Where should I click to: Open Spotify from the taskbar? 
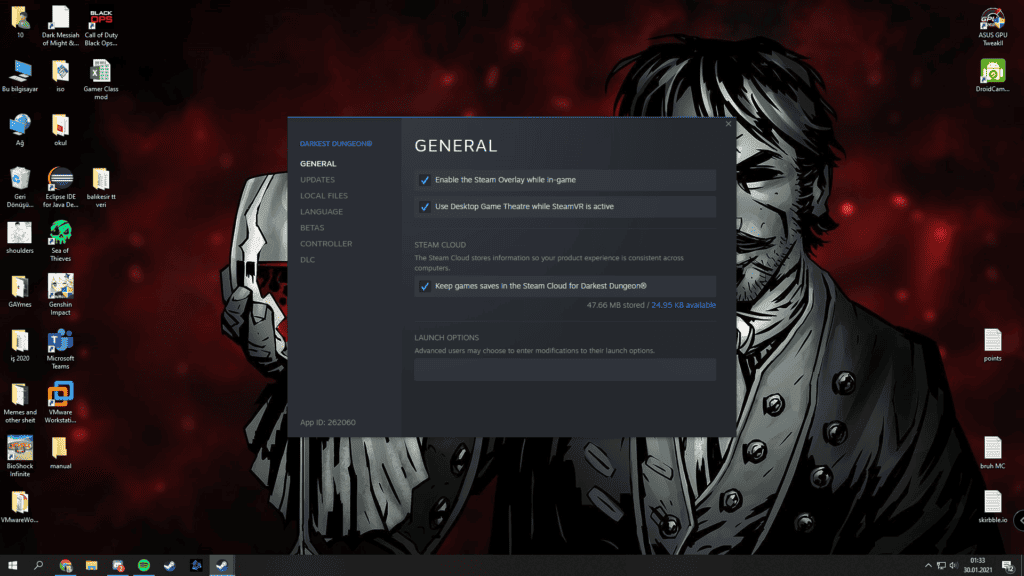(x=144, y=566)
